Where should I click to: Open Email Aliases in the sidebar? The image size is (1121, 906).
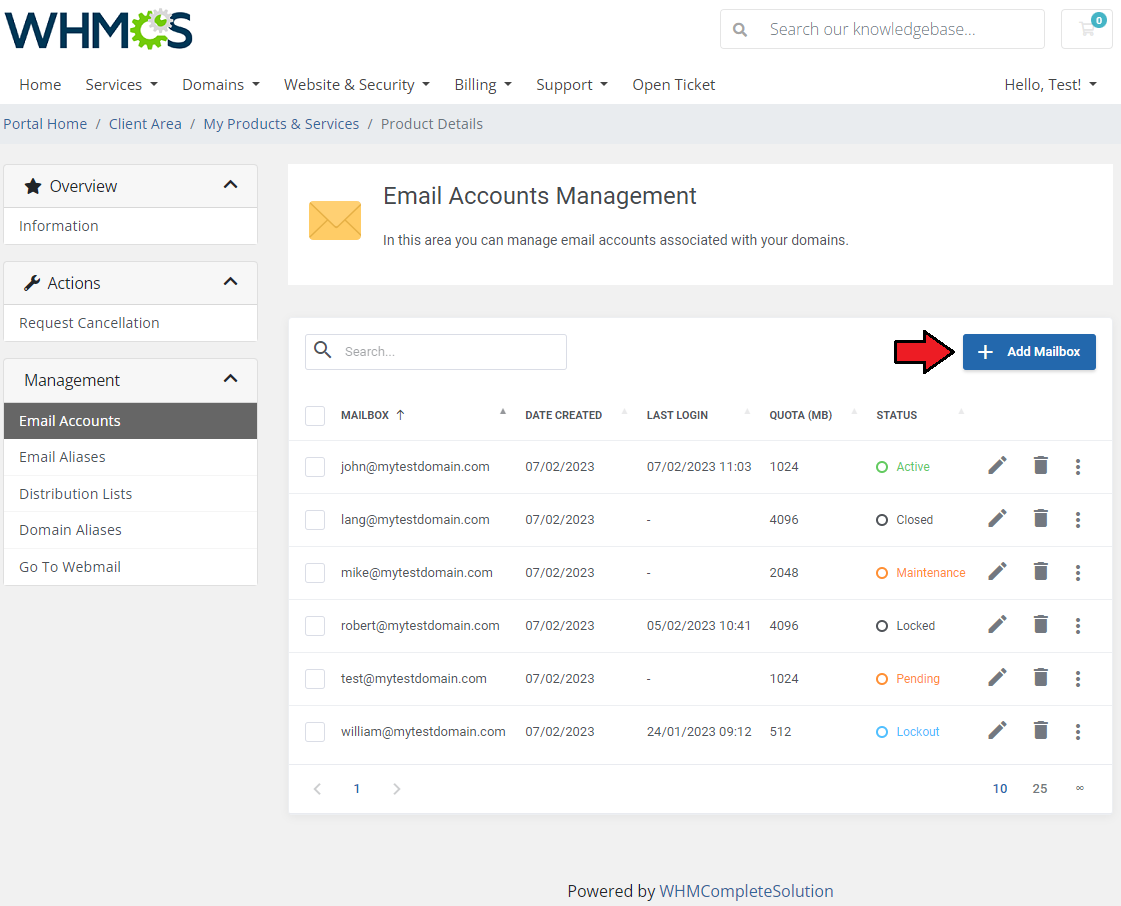tap(130, 457)
